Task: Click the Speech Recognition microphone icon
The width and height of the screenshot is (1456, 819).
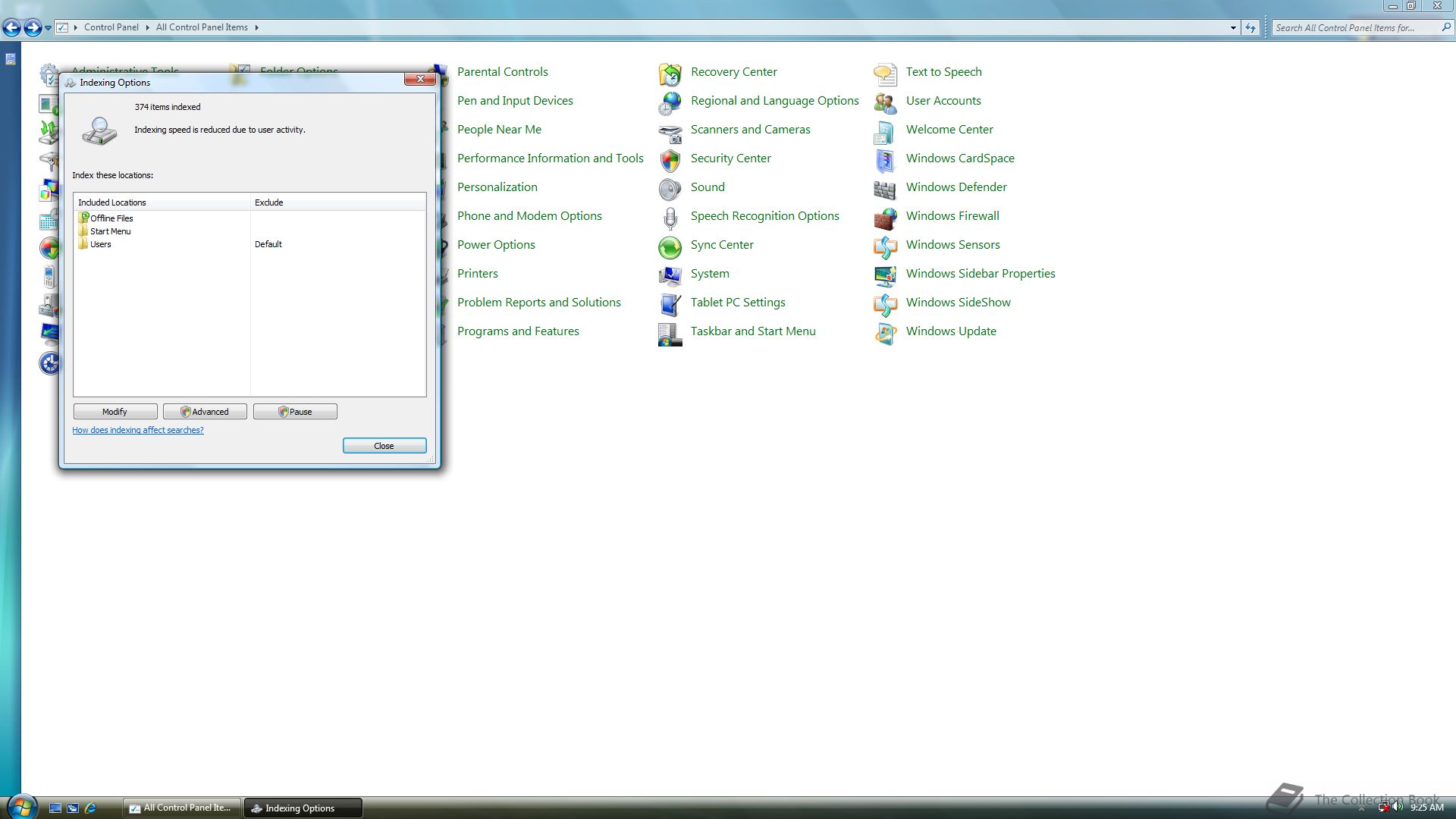Action: point(670,218)
